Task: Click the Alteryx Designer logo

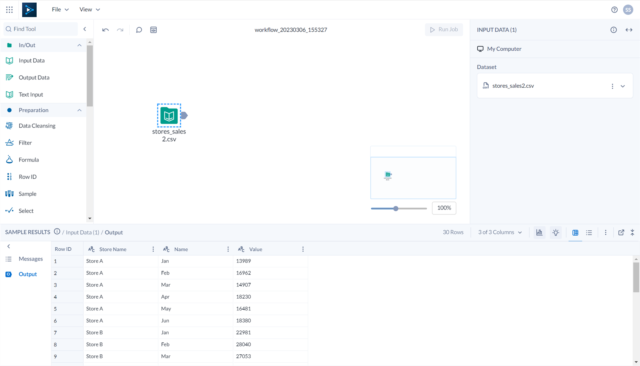Action: [29, 9]
